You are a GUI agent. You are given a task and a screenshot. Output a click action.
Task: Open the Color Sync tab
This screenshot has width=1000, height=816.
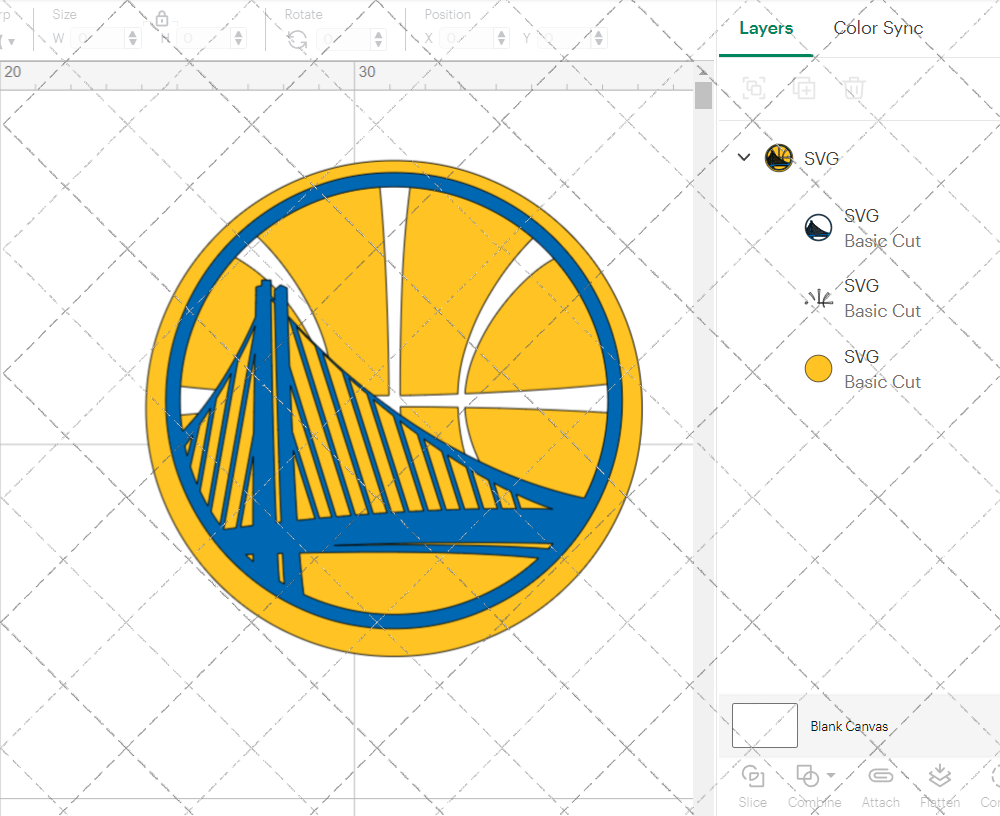878,28
